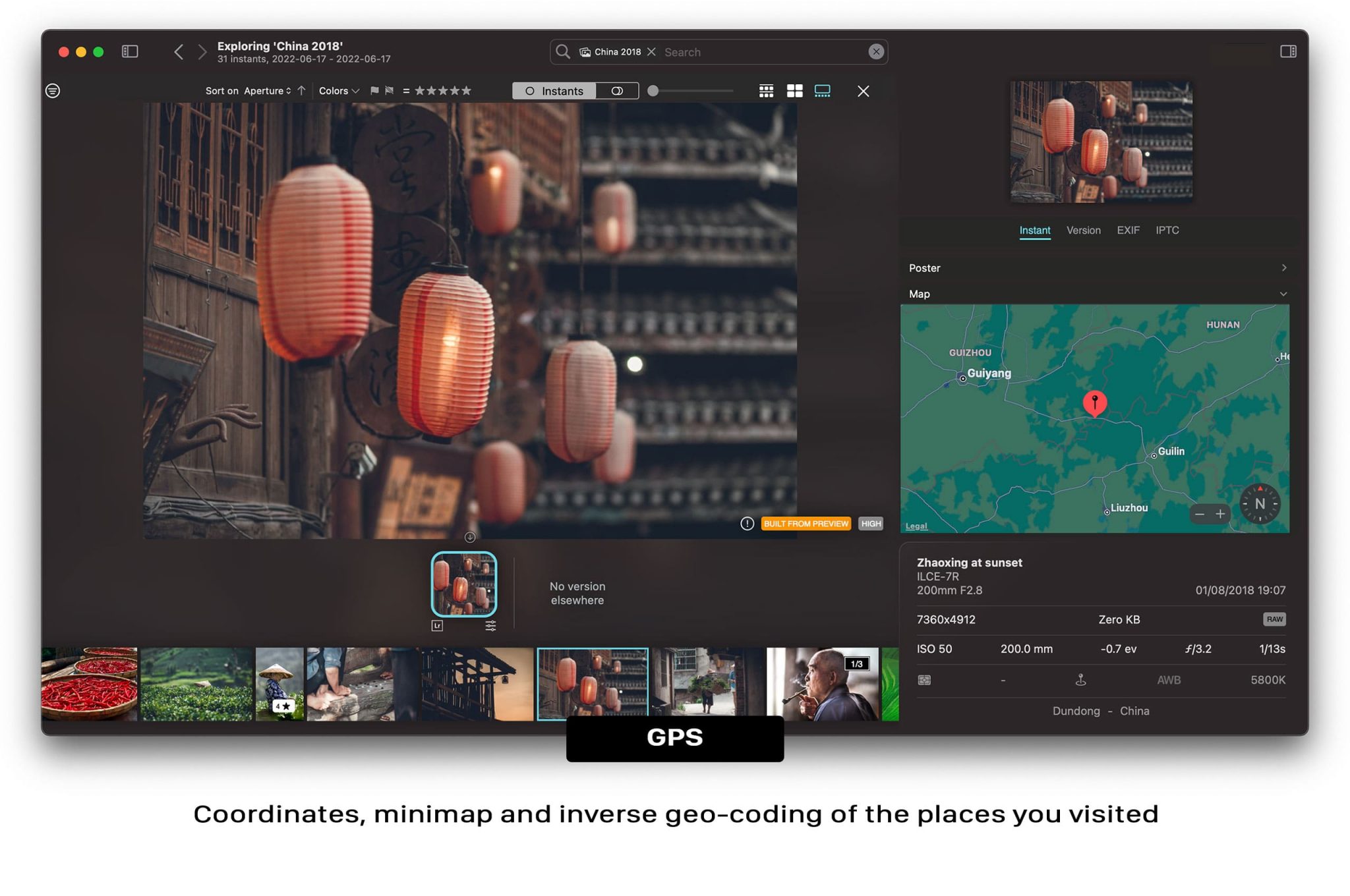Click the GPS anchor pin icon in info
The image size is (1350, 896).
[1080, 680]
